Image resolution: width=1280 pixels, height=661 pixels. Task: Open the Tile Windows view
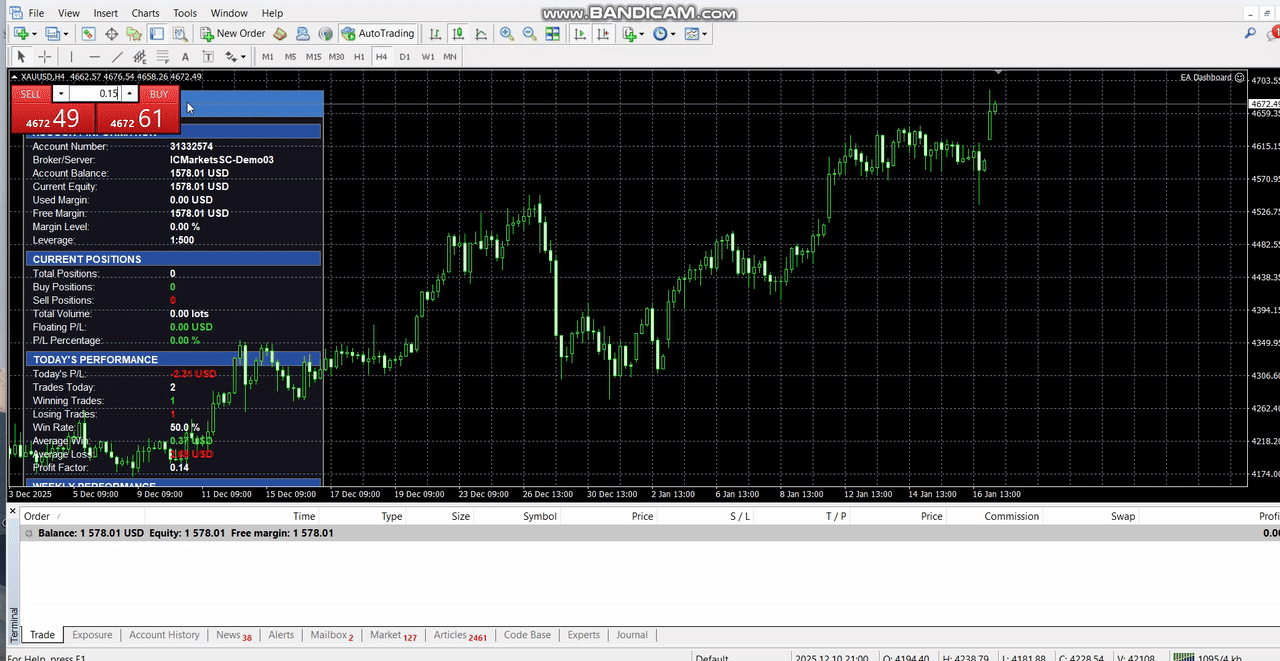tap(552, 33)
